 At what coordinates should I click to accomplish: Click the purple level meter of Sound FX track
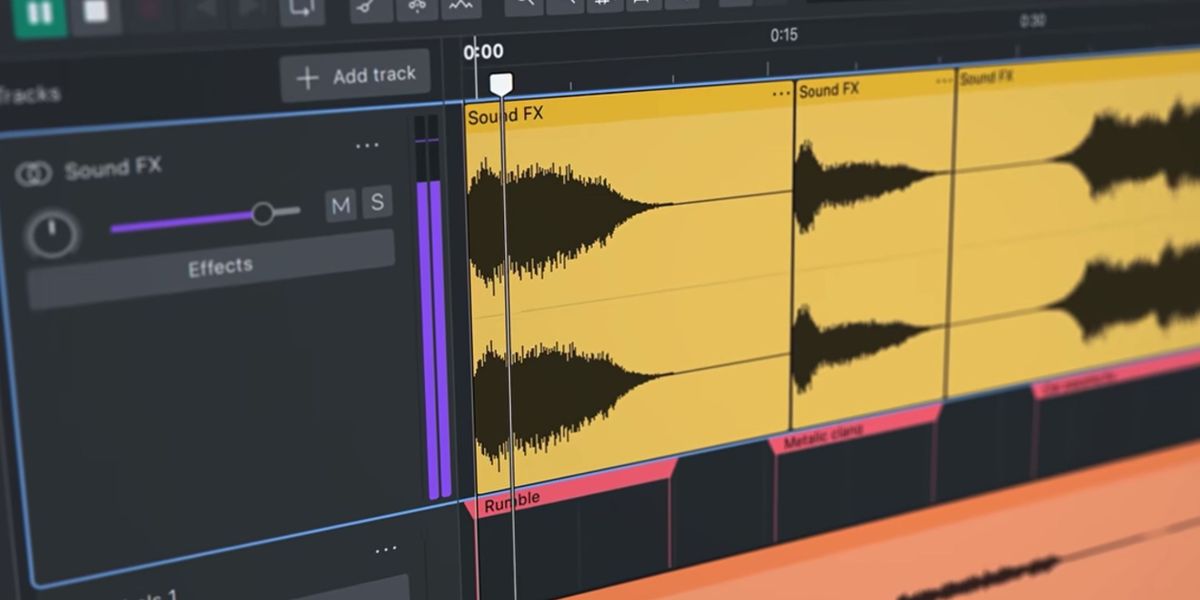[434, 308]
